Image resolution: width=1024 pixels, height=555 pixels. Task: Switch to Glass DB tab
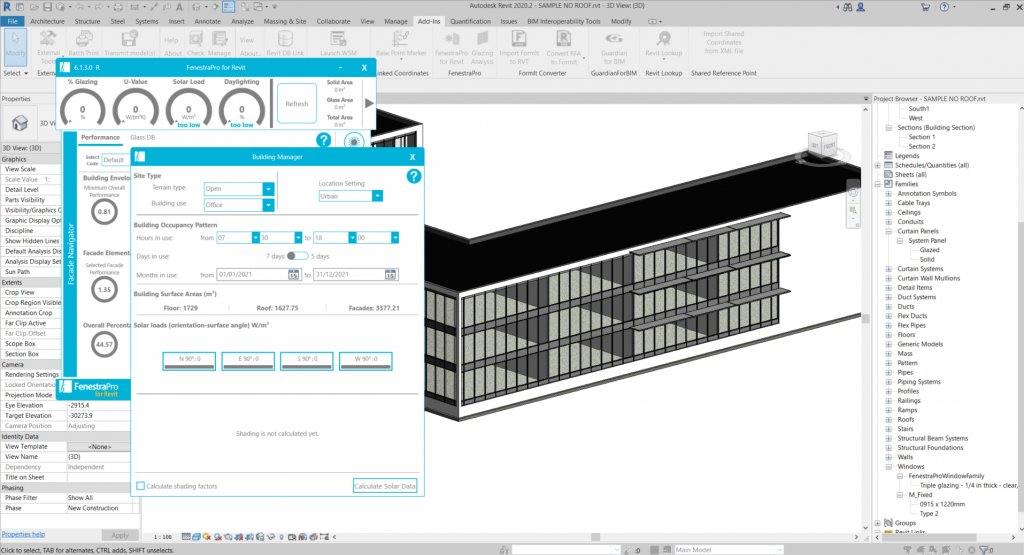[142, 137]
